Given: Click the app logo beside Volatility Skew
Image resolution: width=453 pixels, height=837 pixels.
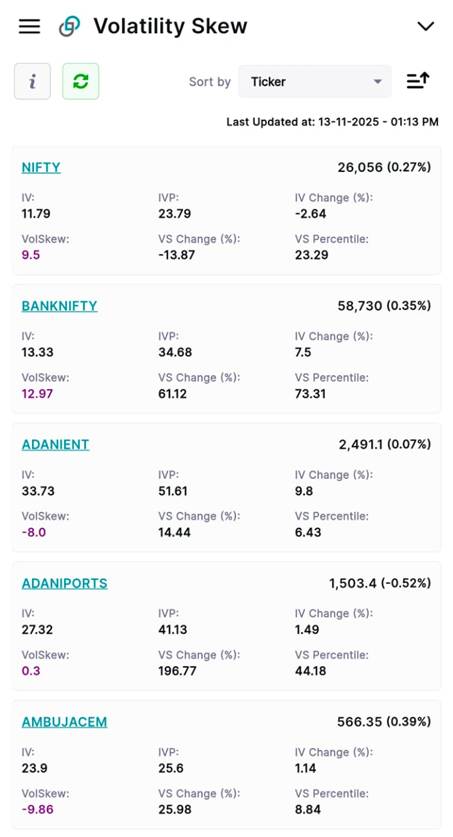Looking at the screenshot, I should click(69, 26).
